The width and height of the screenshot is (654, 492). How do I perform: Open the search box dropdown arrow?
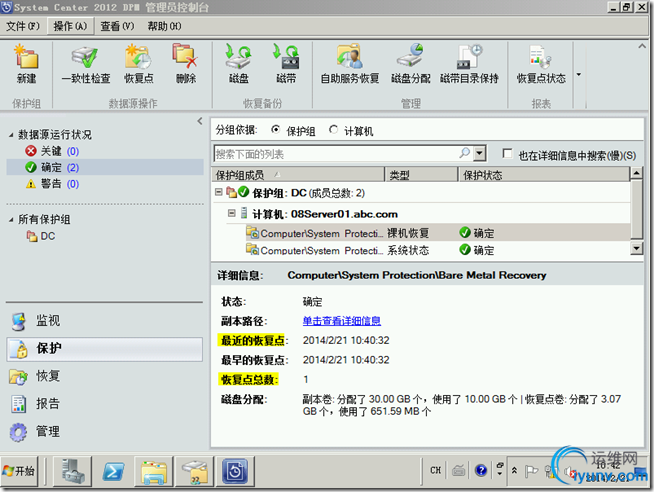(480, 153)
